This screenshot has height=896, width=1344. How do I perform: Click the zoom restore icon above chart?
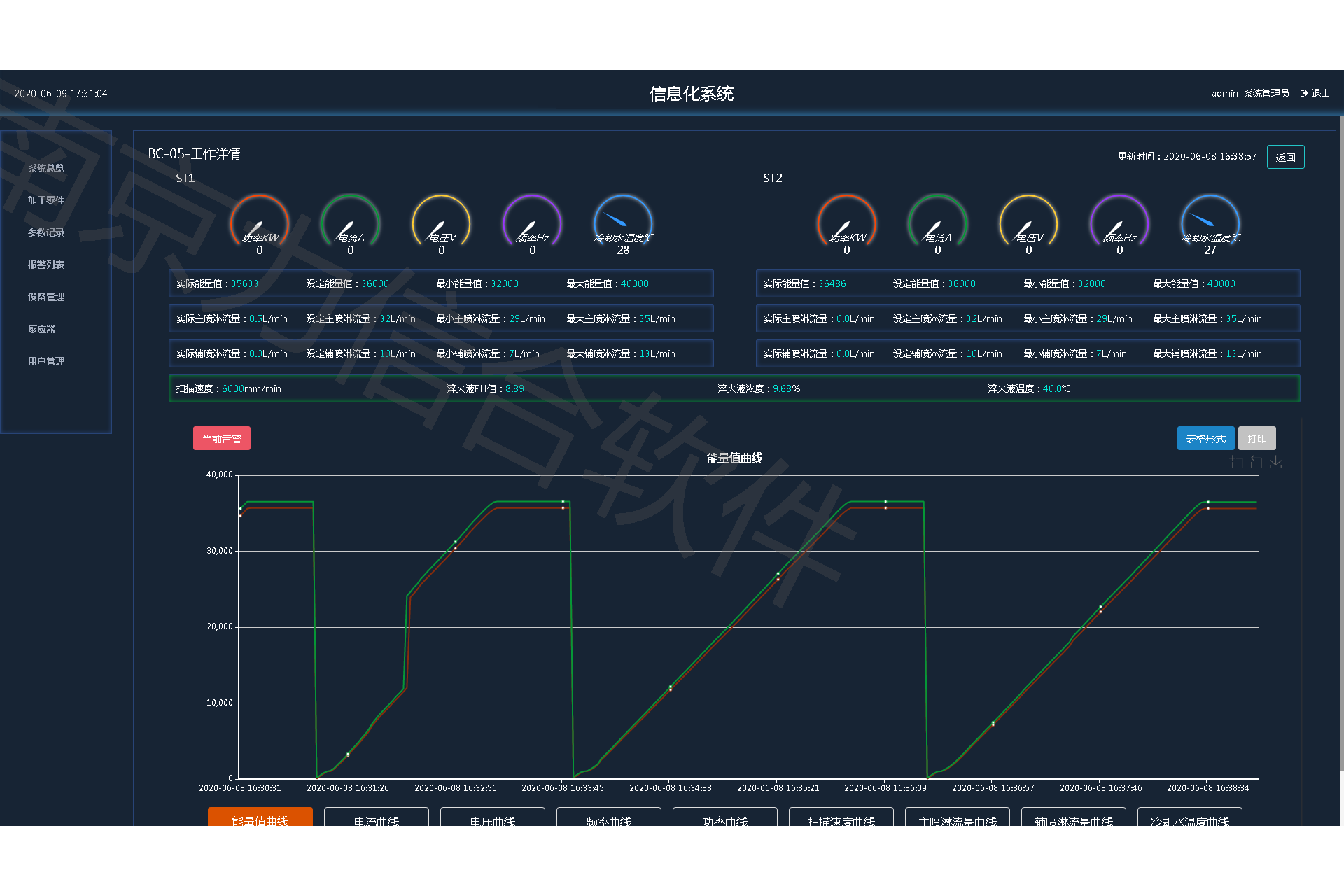coord(1256,463)
